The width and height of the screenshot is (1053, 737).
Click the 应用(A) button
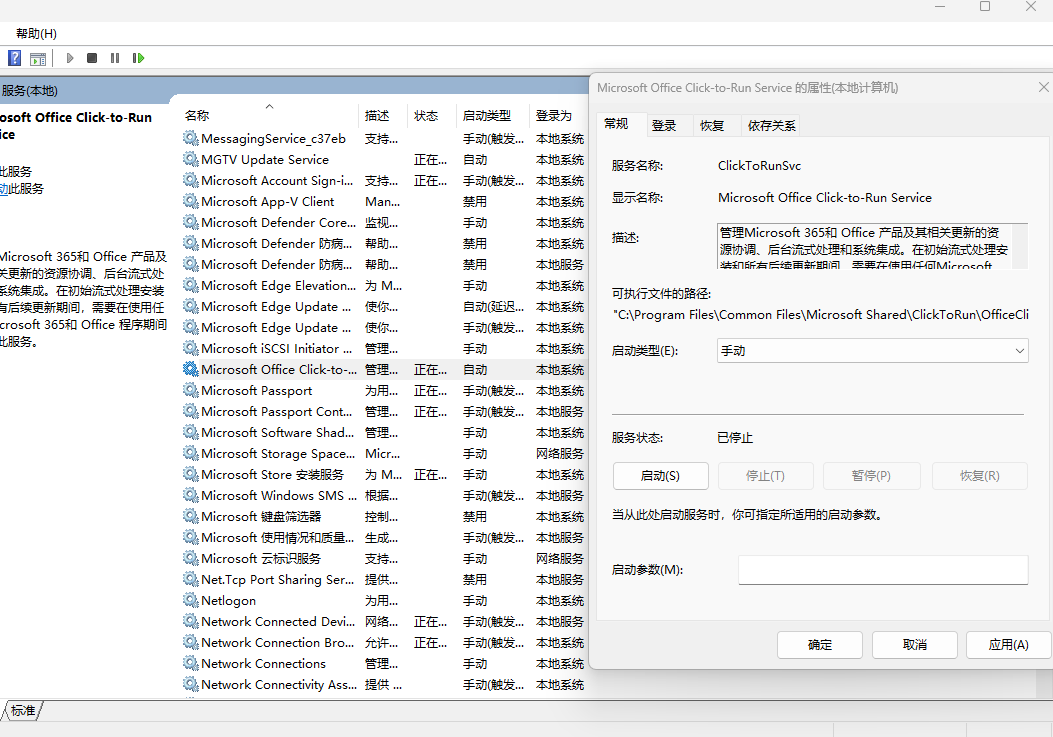[1009, 645]
